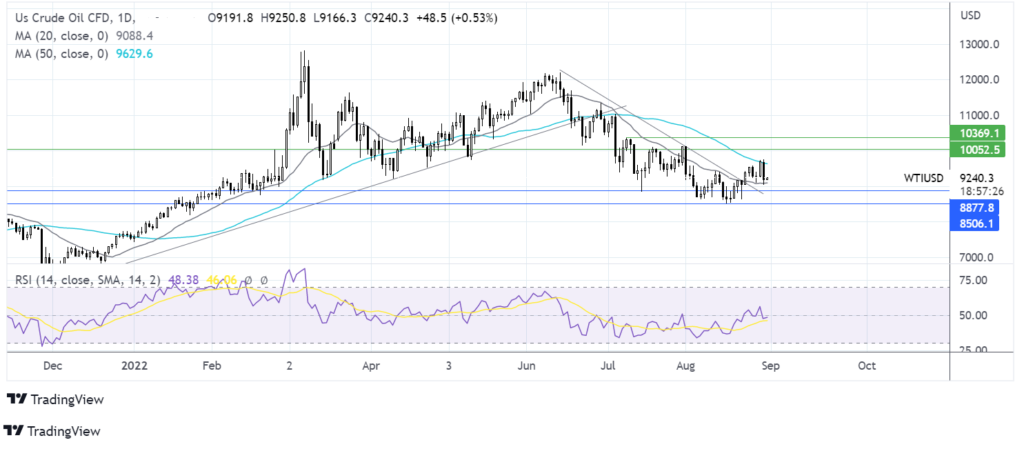Click the Feb date on time axis
This screenshot has height=449, width=1024.
coord(214,365)
